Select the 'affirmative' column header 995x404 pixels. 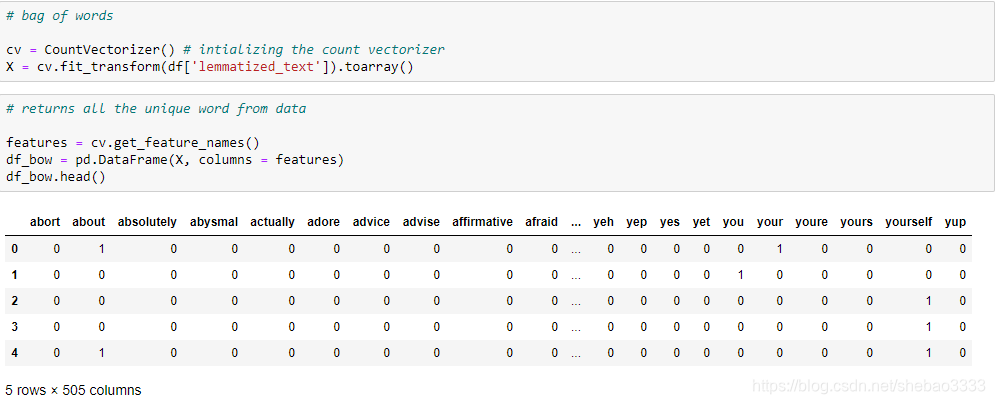coord(482,222)
